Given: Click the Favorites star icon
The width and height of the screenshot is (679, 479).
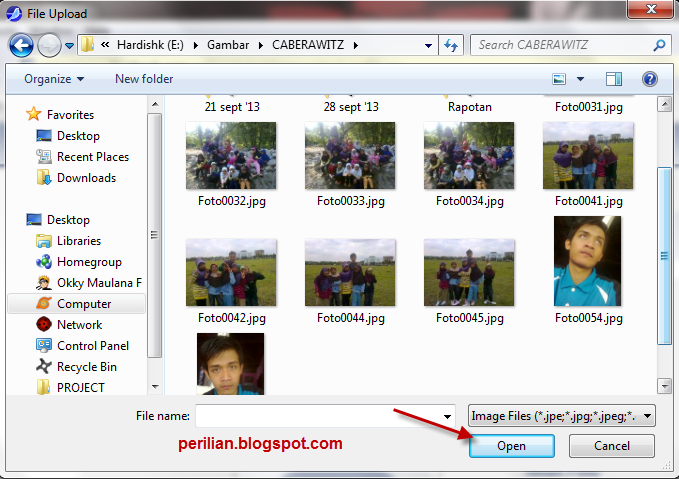Looking at the screenshot, I should (x=33, y=114).
